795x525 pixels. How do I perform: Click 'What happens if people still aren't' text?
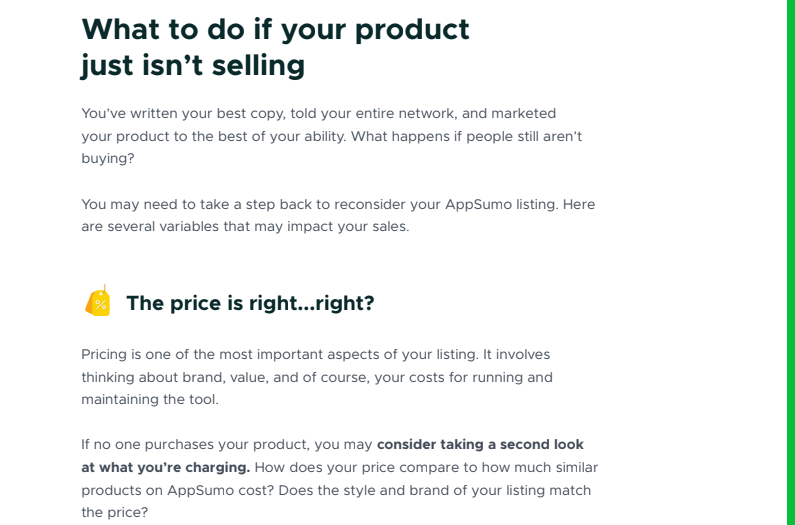(466, 136)
